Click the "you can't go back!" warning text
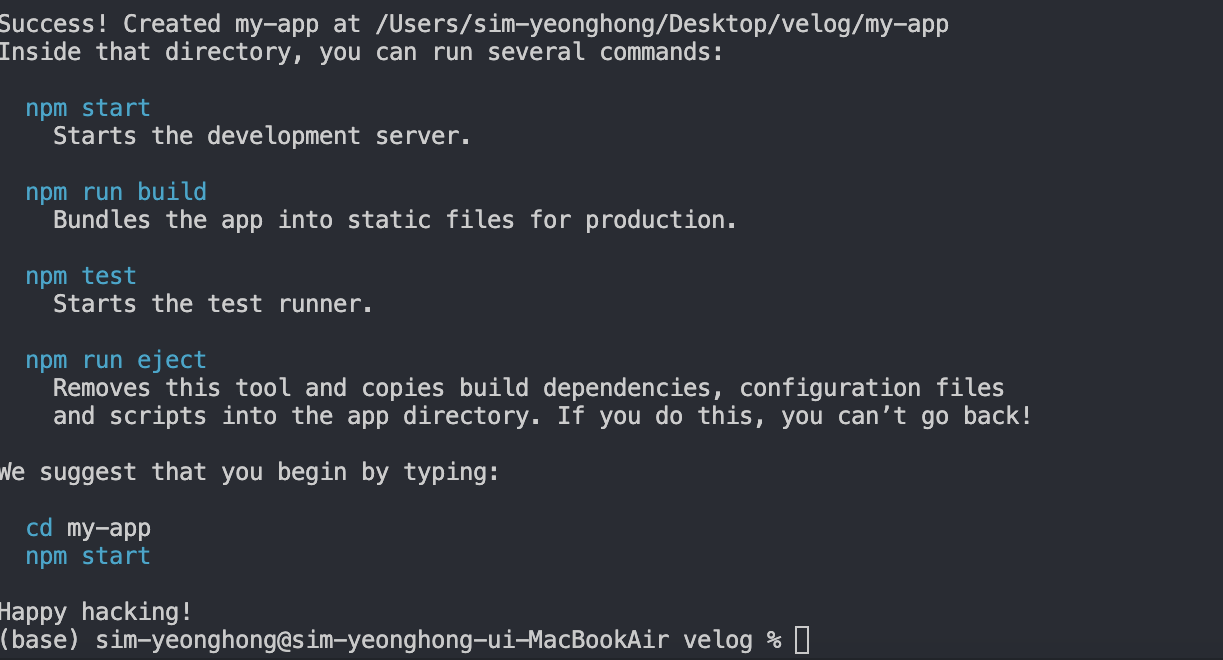The height and width of the screenshot is (660, 1223). (906, 416)
